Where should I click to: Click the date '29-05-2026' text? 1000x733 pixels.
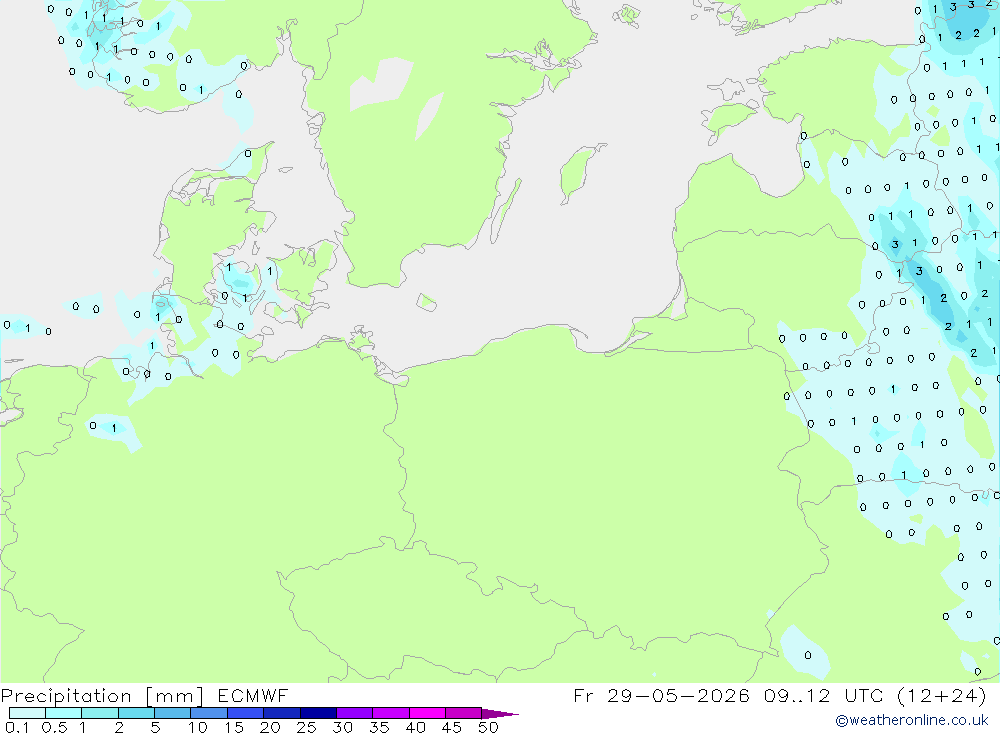[678, 695]
